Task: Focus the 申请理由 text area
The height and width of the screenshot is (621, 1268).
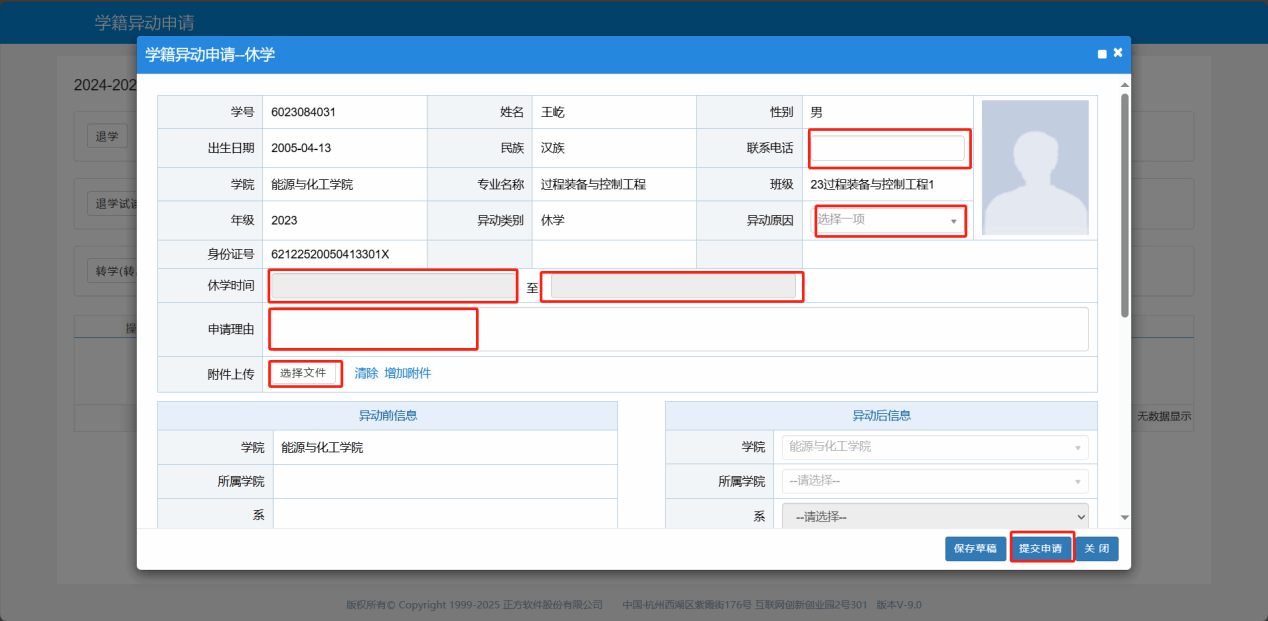Action: click(678, 329)
